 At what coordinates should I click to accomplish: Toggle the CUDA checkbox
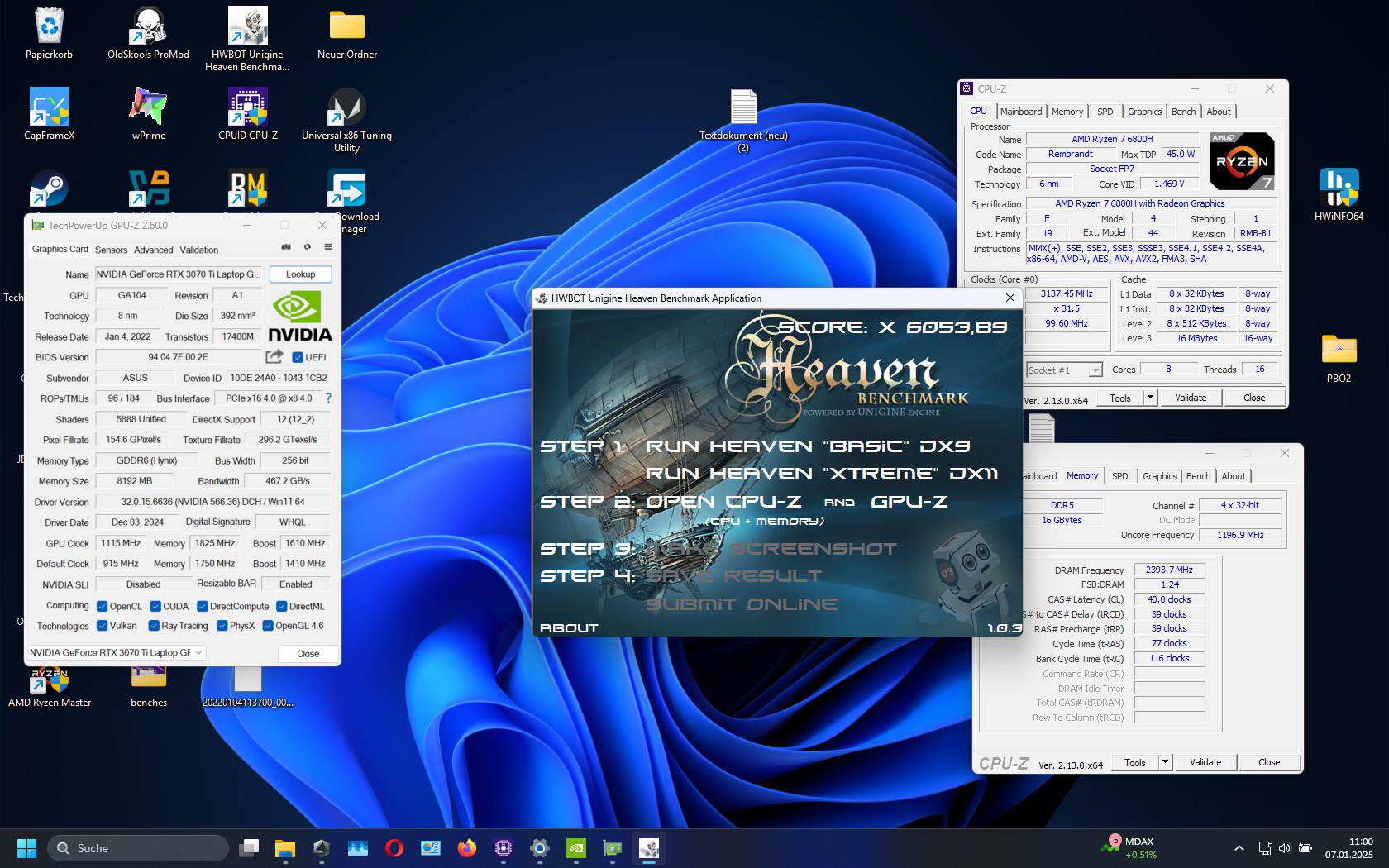pos(155,606)
